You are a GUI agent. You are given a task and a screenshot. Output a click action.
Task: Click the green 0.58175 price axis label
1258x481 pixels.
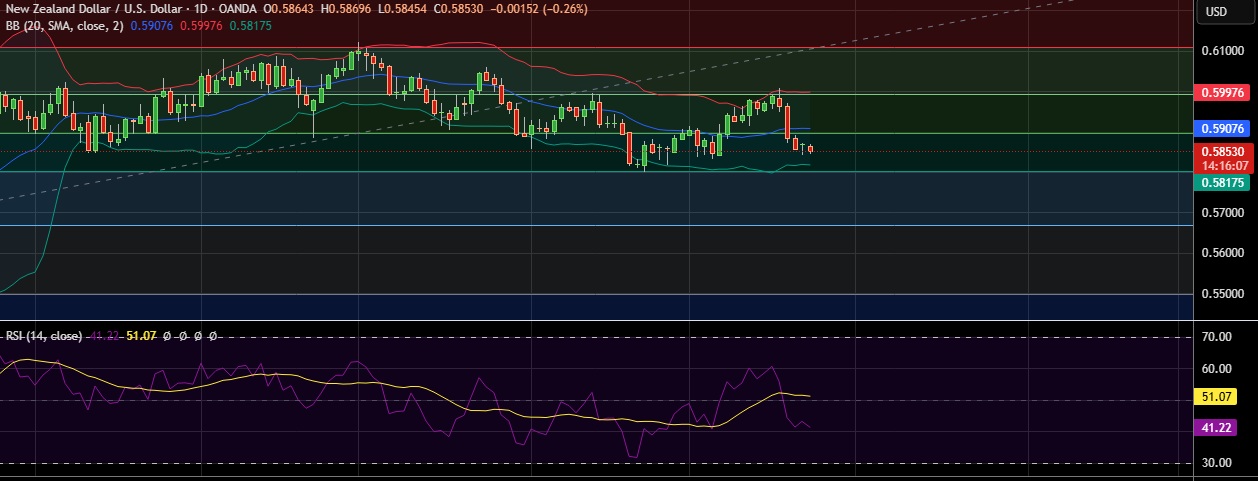[x=1224, y=182]
